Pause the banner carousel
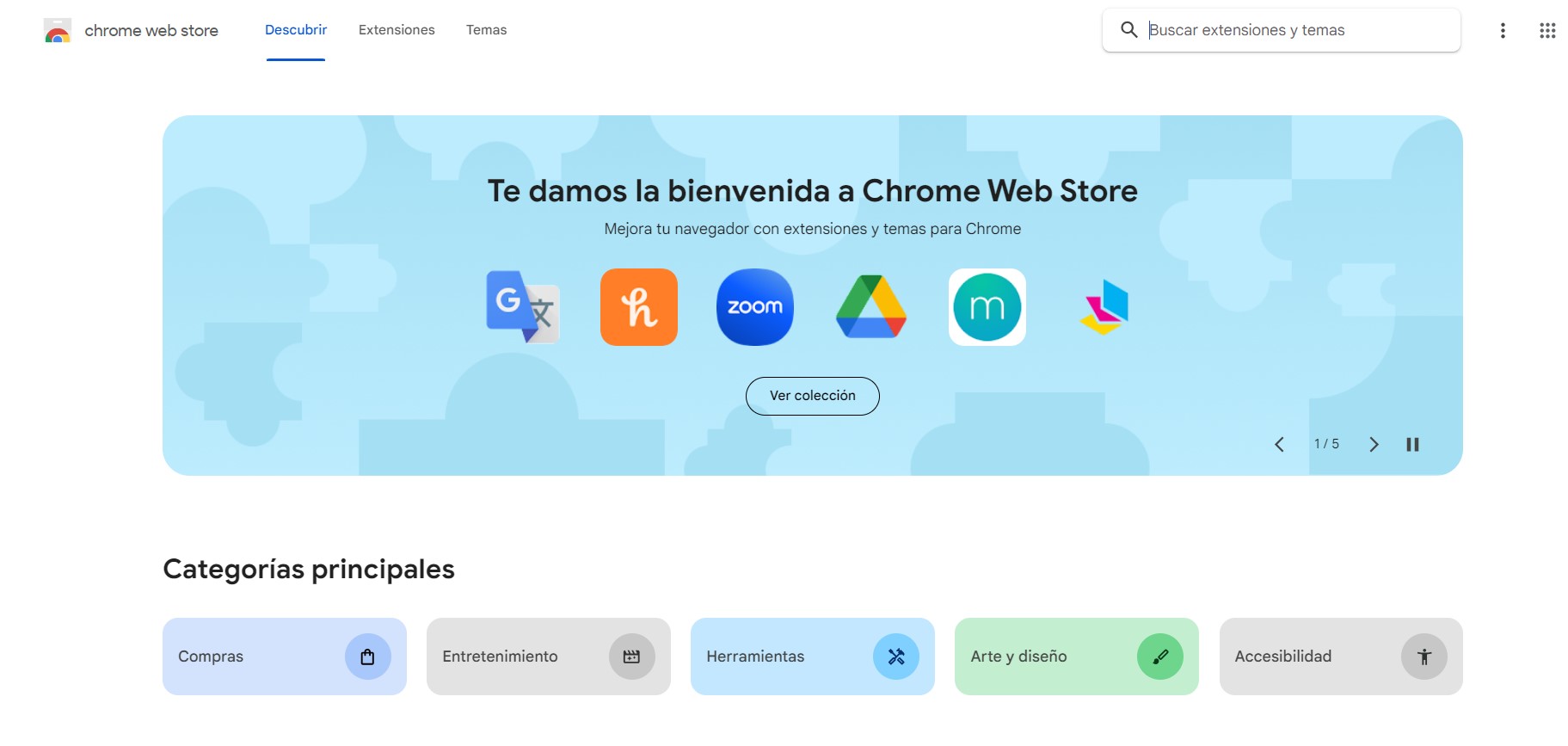 pyautogui.click(x=1412, y=444)
